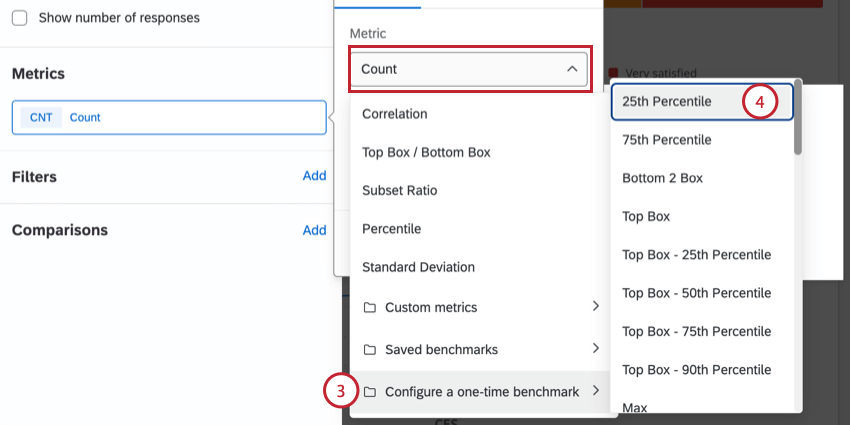Expand the Custom metrics submenu arrow
Image resolution: width=850 pixels, height=425 pixels.
pos(596,306)
